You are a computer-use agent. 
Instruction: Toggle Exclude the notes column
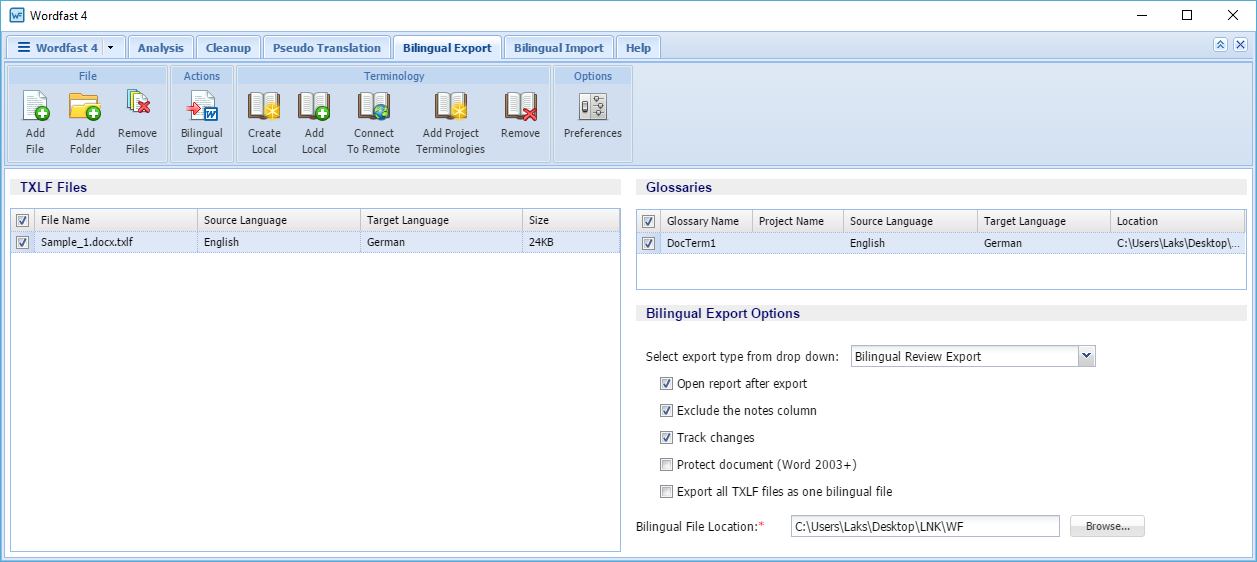(x=666, y=411)
